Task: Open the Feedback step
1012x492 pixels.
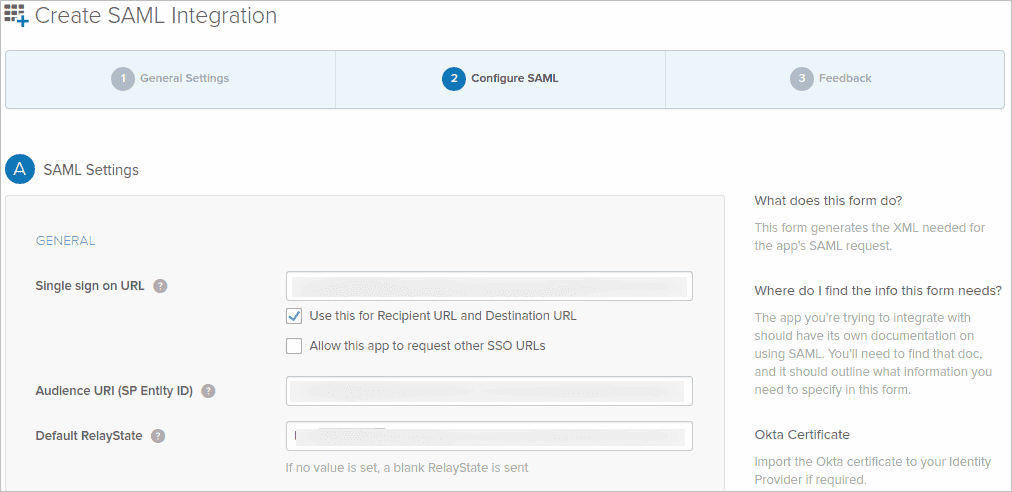Action: (x=845, y=78)
